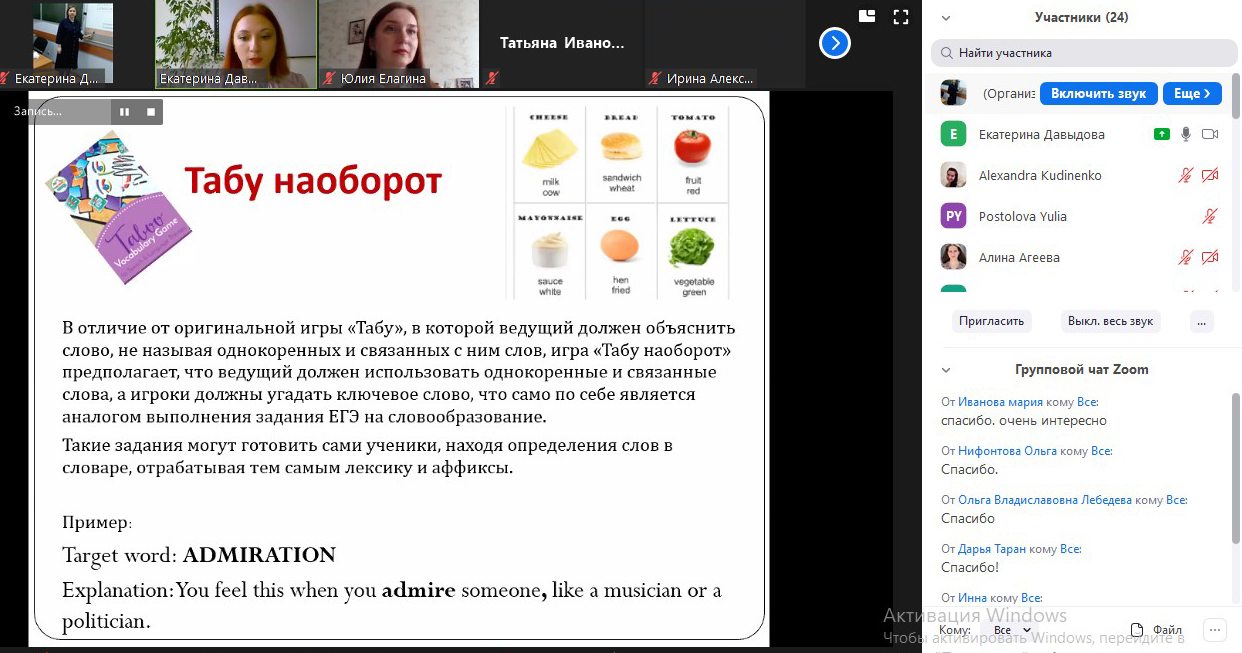Image resolution: width=1242 pixels, height=653 pixels.
Task: Show next page of video thumbnails
Action: (x=834, y=43)
